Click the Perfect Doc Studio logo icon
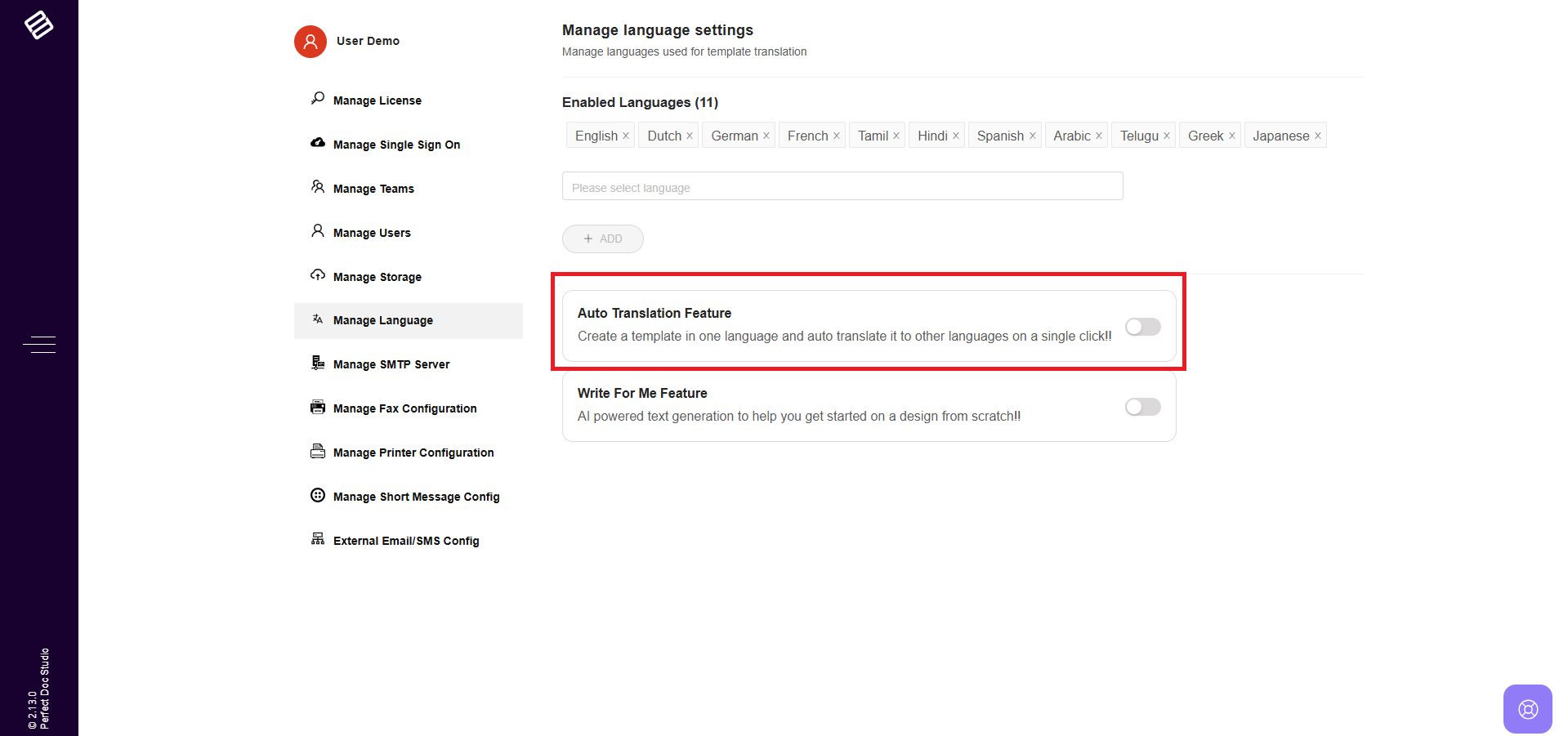The image size is (1568, 736). [38, 25]
